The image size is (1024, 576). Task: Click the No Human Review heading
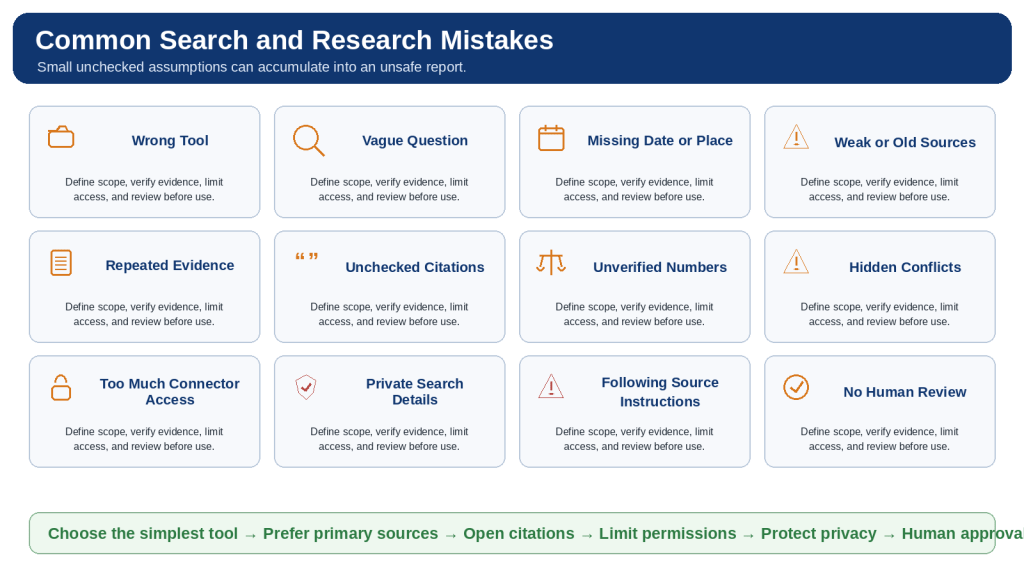tap(904, 392)
